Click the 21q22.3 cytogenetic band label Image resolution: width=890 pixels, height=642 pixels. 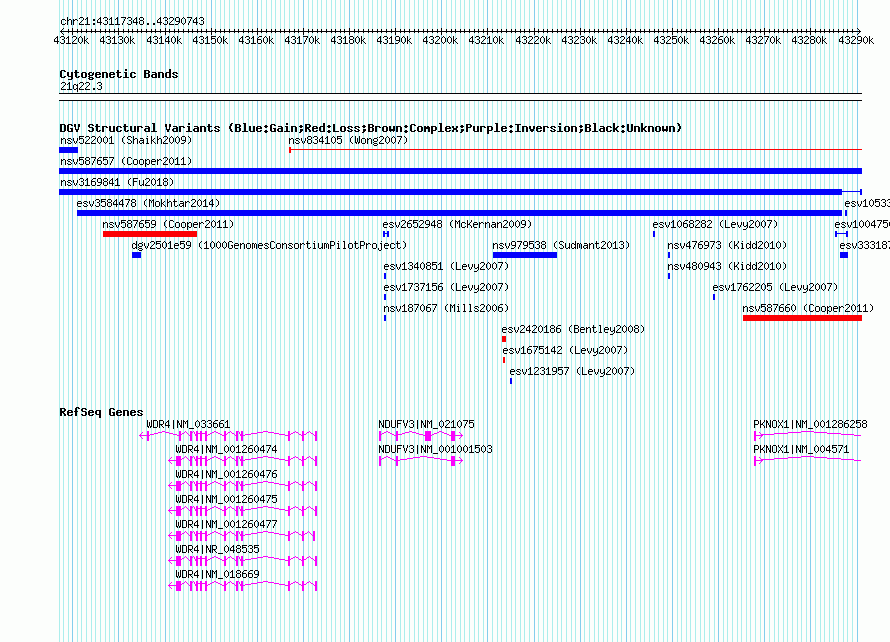pos(81,86)
